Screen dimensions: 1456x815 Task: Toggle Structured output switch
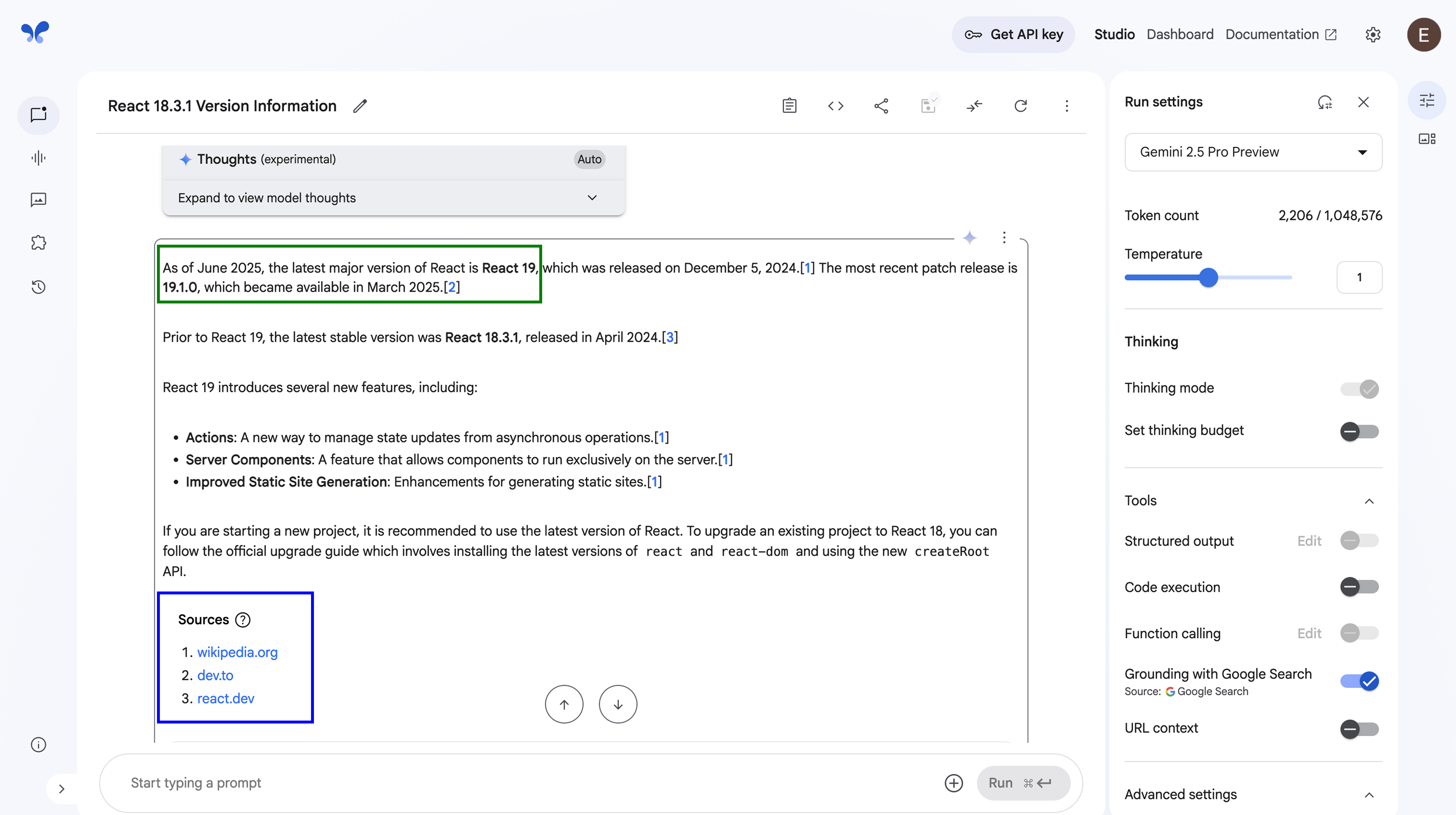[x=1359, y=540]
